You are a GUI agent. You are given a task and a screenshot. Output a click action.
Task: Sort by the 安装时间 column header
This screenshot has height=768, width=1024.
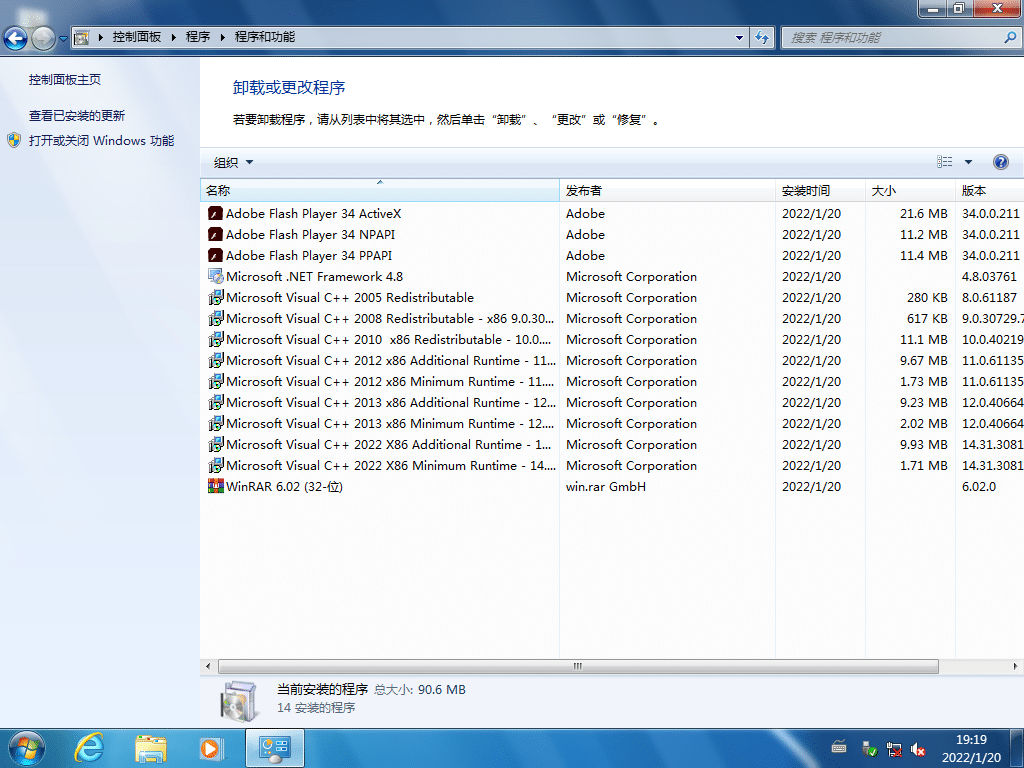[x=821, y=191]
